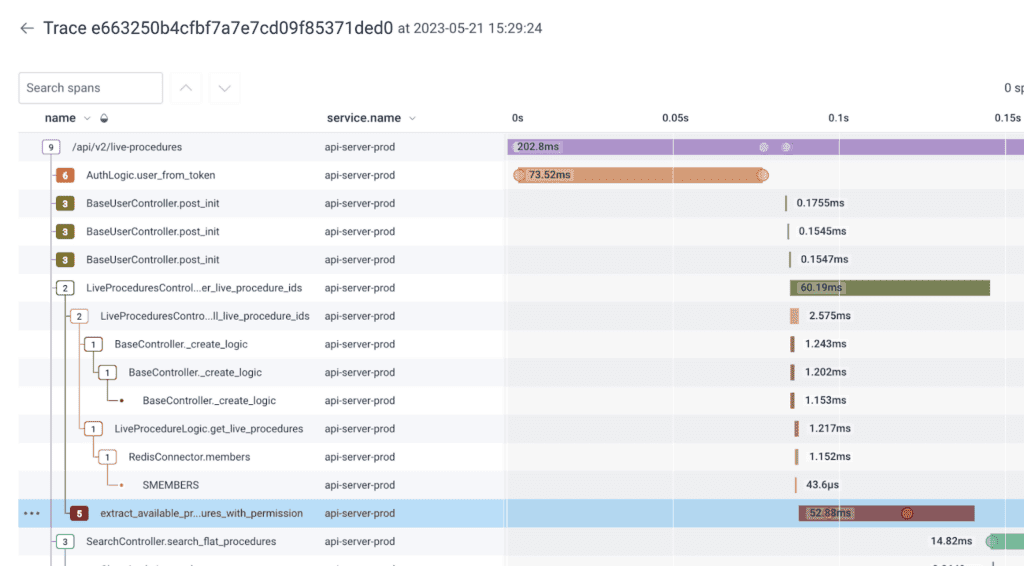Click the span event marker on the 52.88ms bar
Viewport: 1024px width, 566px height.
tap(907, 513)
